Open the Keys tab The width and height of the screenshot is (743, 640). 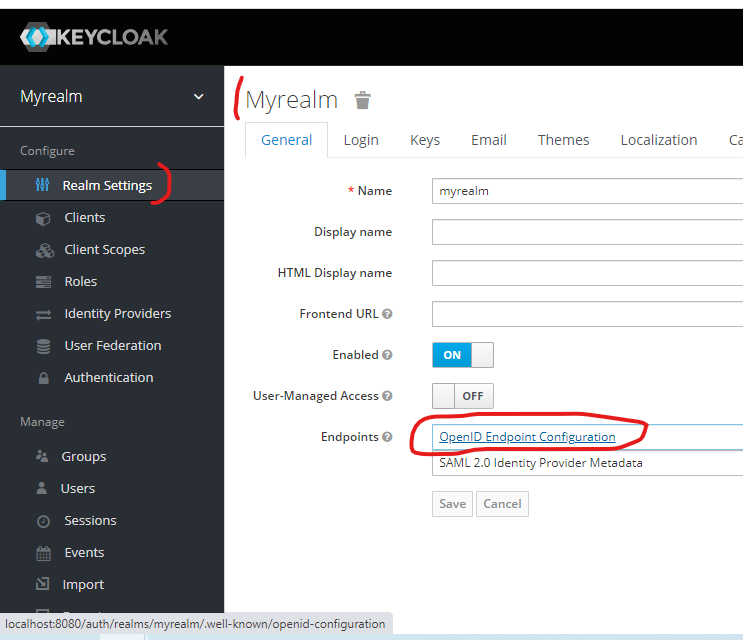(425, 140)
